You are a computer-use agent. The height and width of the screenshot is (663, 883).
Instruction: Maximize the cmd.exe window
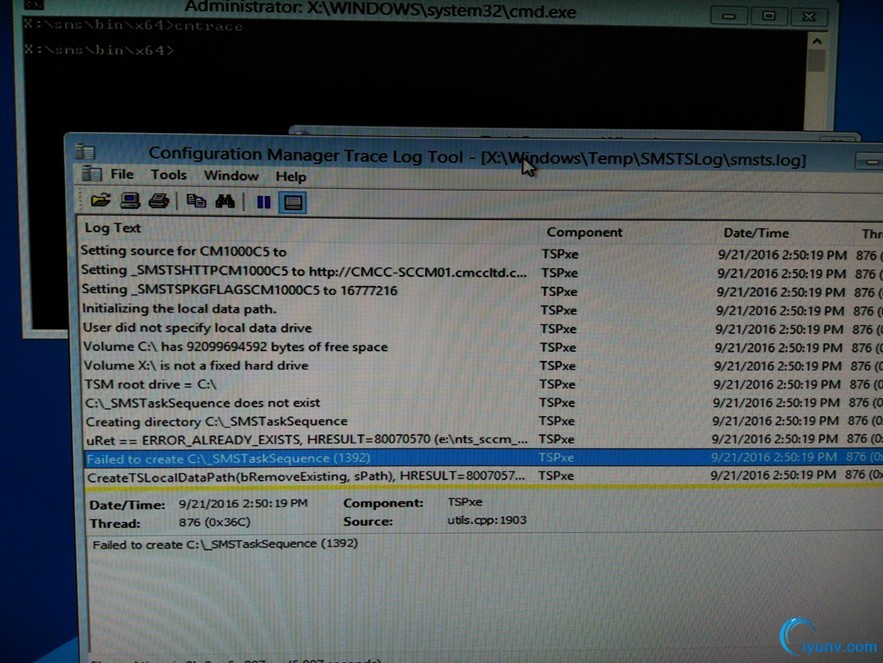[768, 16]
